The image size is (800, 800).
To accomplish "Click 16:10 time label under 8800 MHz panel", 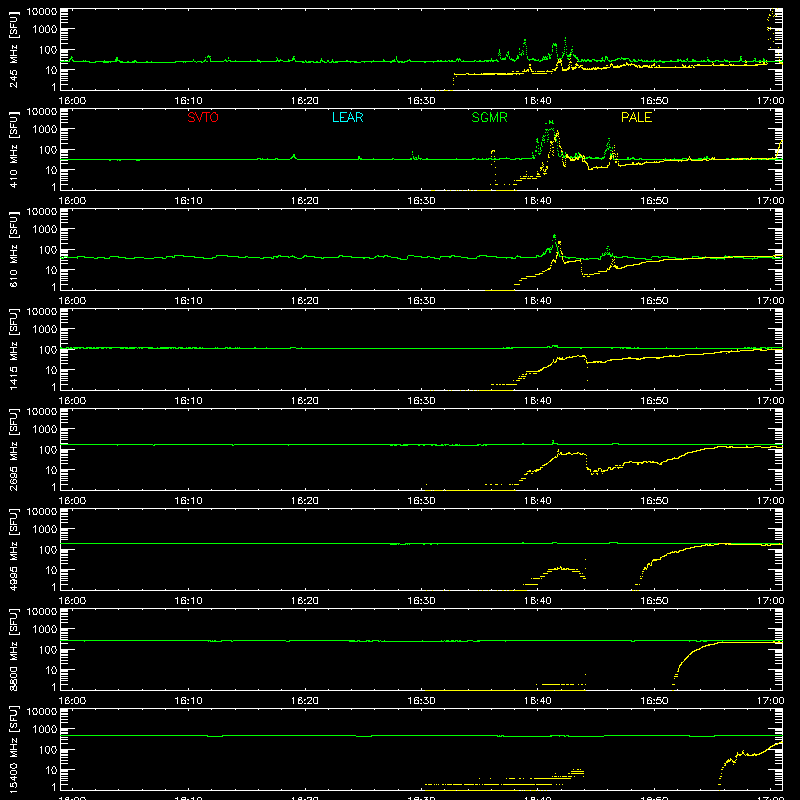I will pos(188,701).
